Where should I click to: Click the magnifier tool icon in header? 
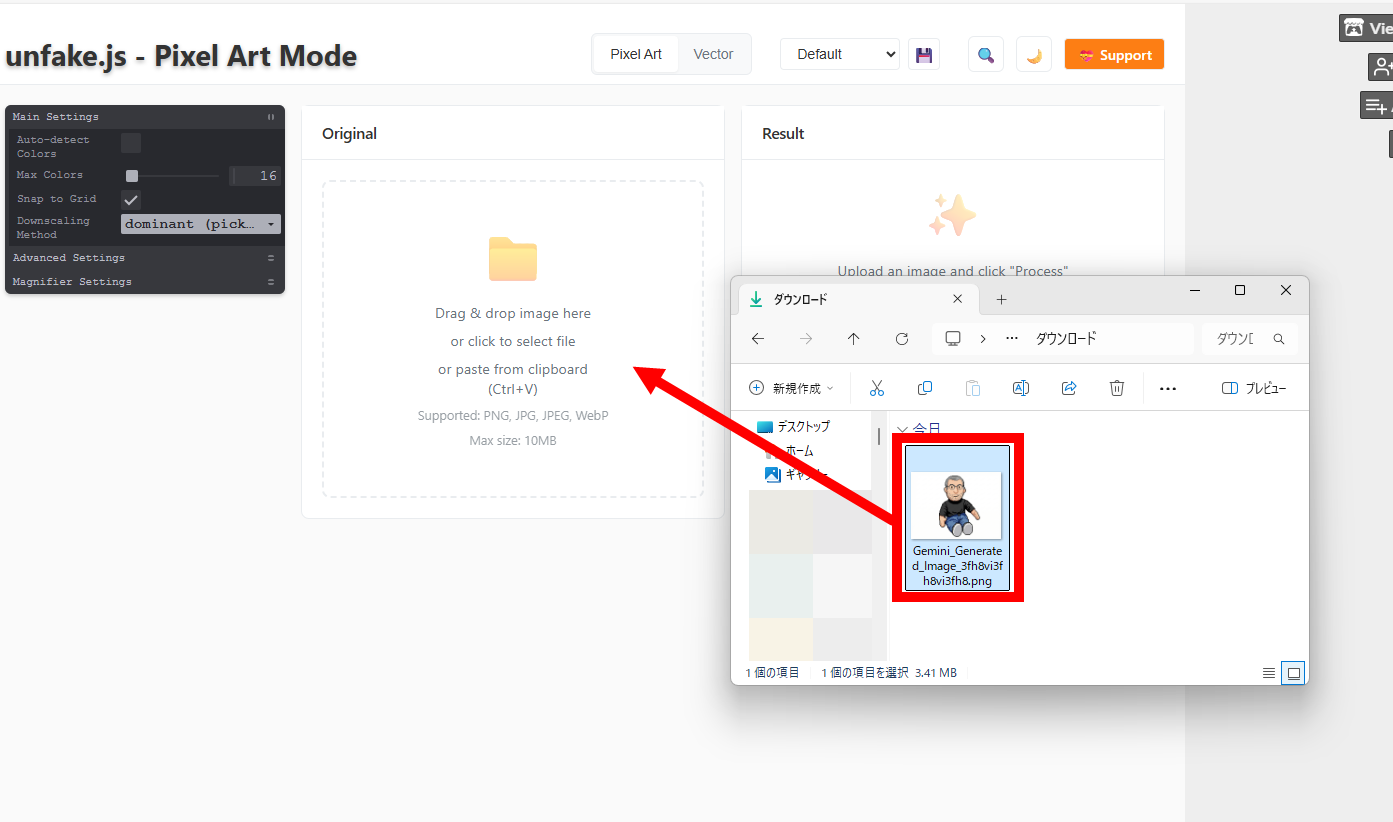coord(986,54)
